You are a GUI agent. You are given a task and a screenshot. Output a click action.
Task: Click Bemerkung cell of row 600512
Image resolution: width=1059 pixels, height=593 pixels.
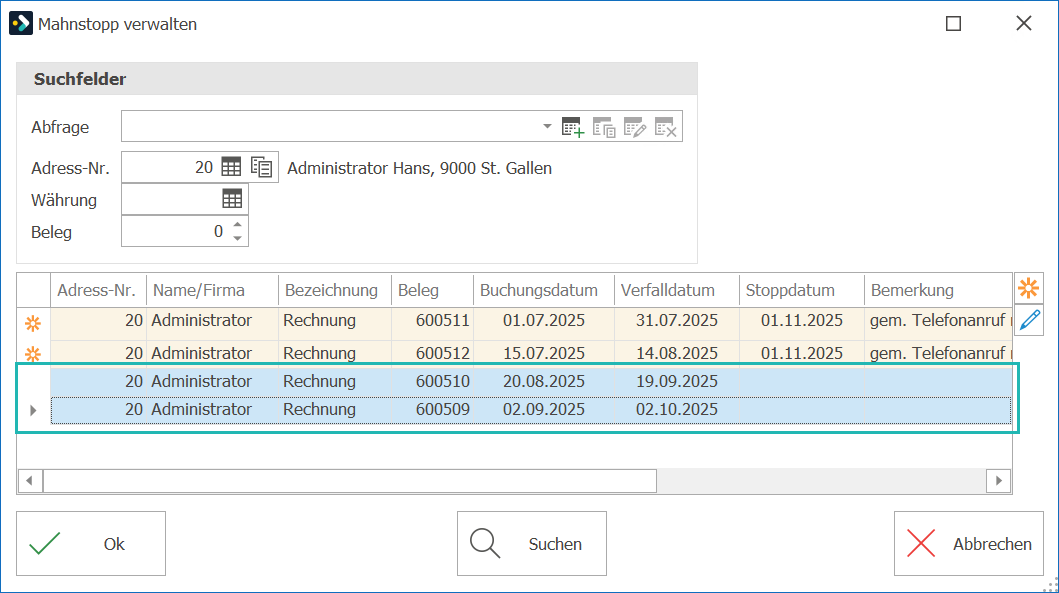(x=938, y=353)
